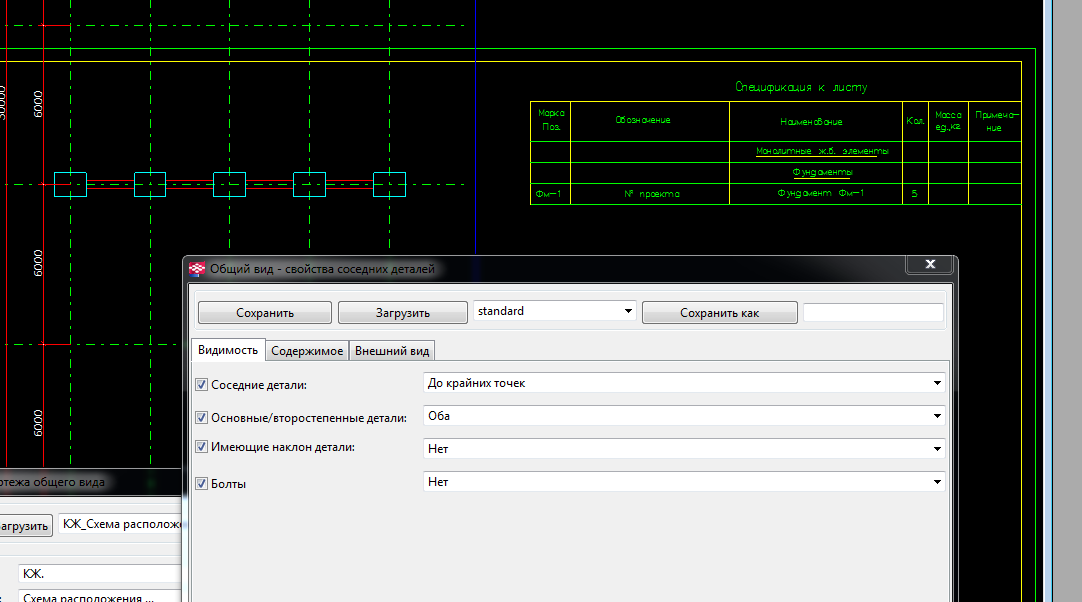Image resolution: width=1082 pixels, height=602 pixels.
Task: Select the Внешний вид tab
Action: pos(392,351)
